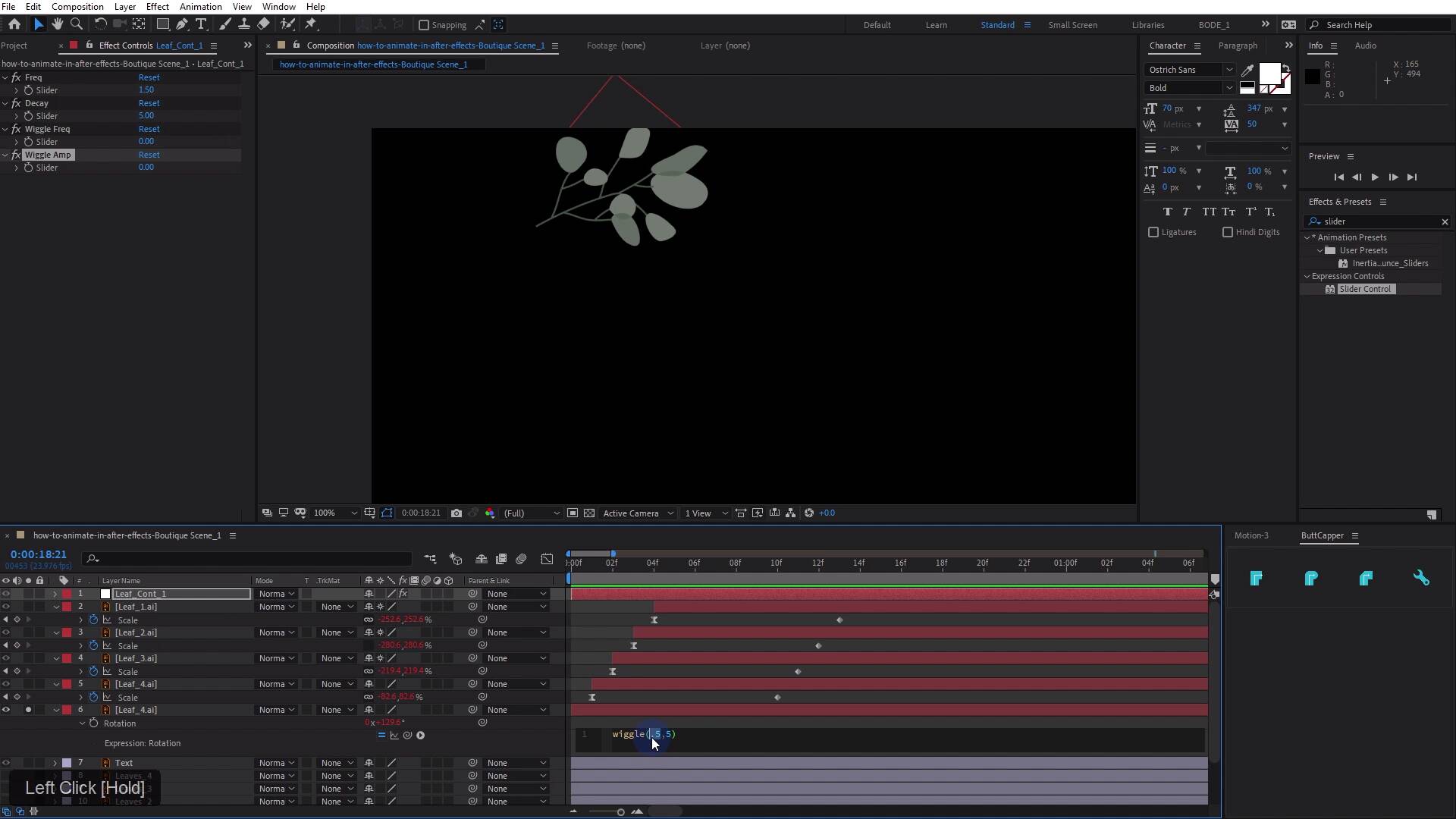The image size is (1456, 819).
Task: Take a snapshot with camera icon
Action: [457, 513]
